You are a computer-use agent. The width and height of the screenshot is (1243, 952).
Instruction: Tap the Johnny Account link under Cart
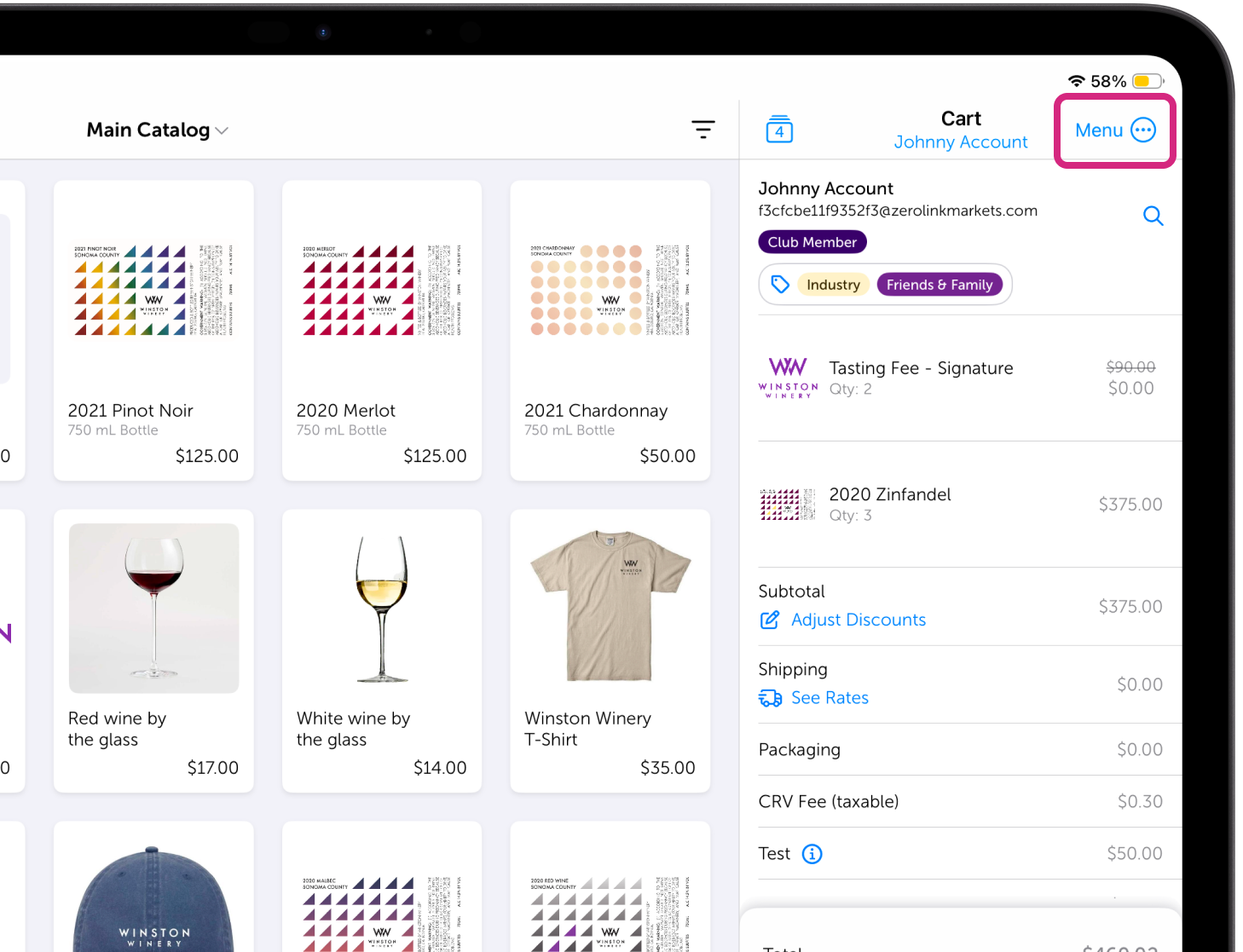pyautogui.click(x=961, y=142)
